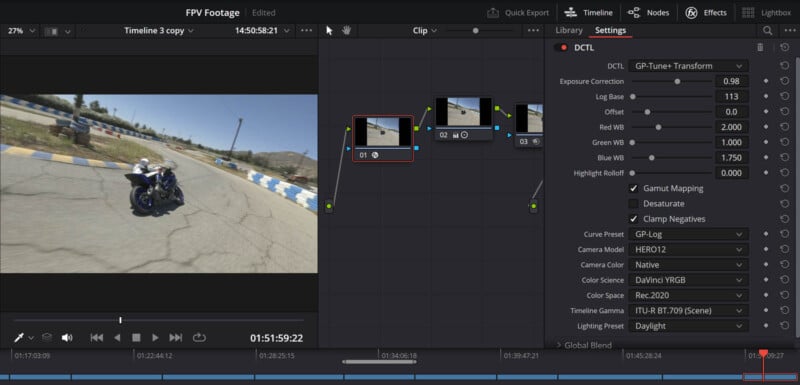Toggle the Effects panel
This screenshot has height=385, width=800.
pyautogui.click(x=706, y=13)
